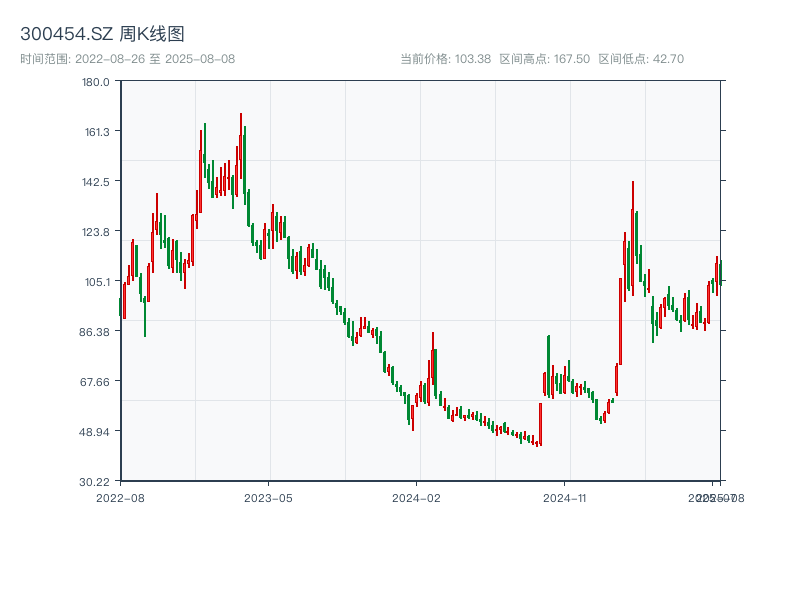The height and width of the screenshot is (600, 800).
Task: Click the 161.3 y-axis label
Action: 97,132
